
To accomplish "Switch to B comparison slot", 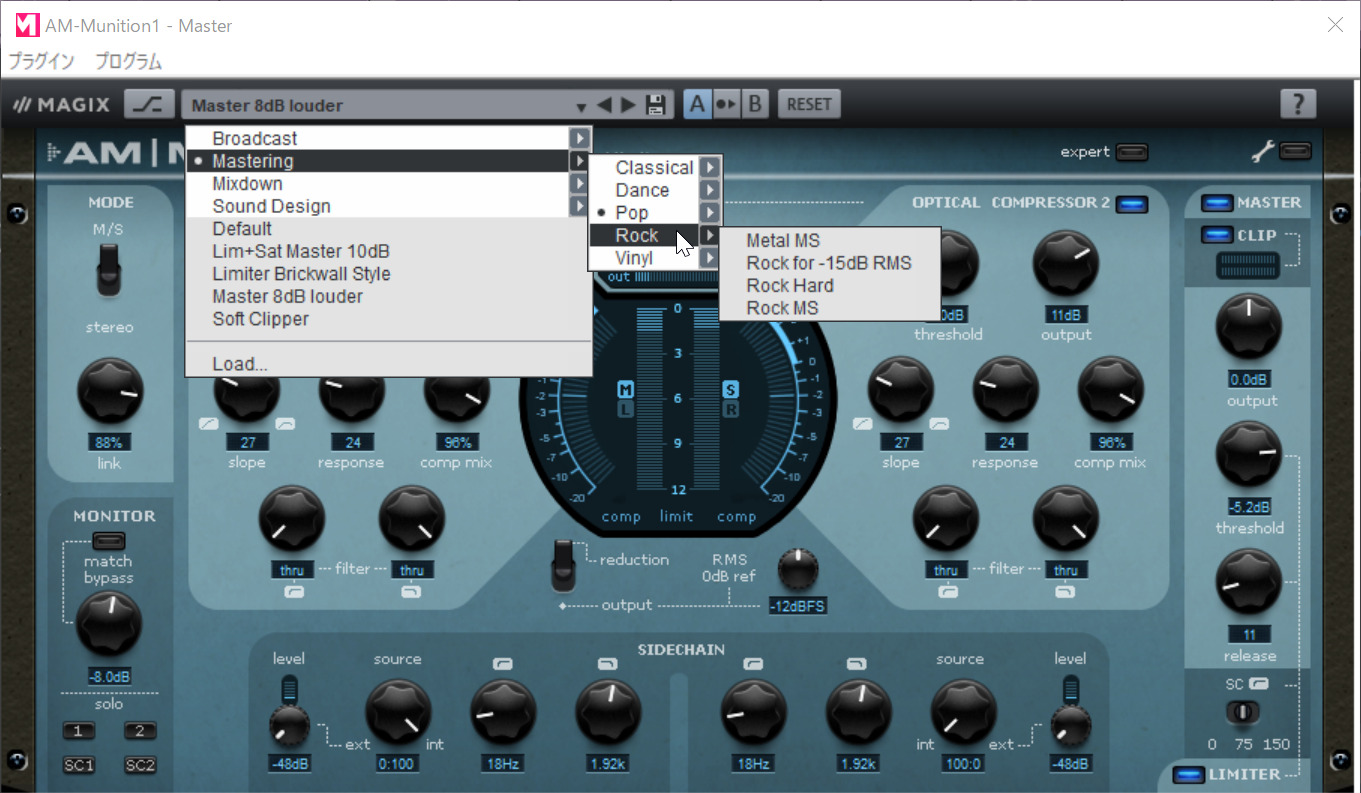I will tap(754, 104).
